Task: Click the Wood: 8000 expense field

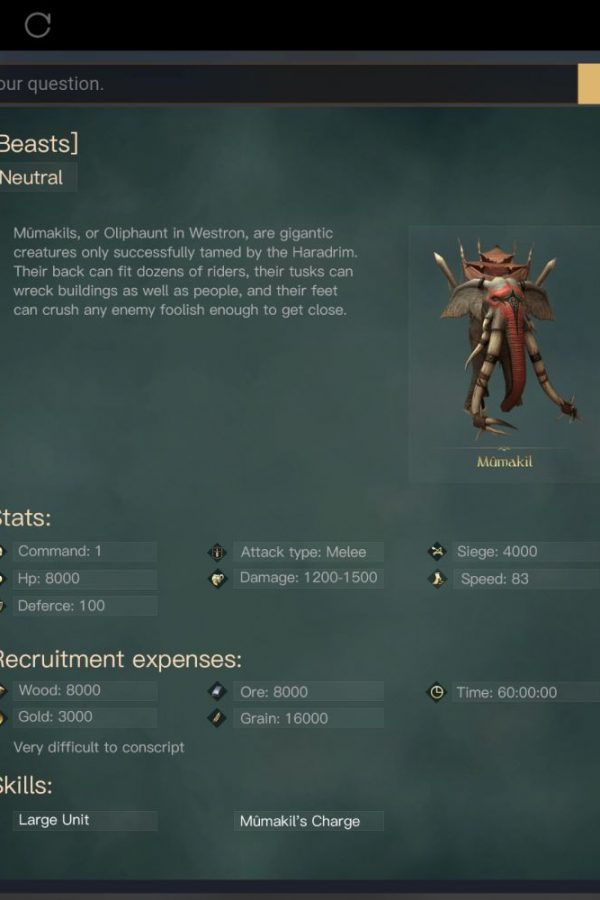Action: click(x=85, y=690)
